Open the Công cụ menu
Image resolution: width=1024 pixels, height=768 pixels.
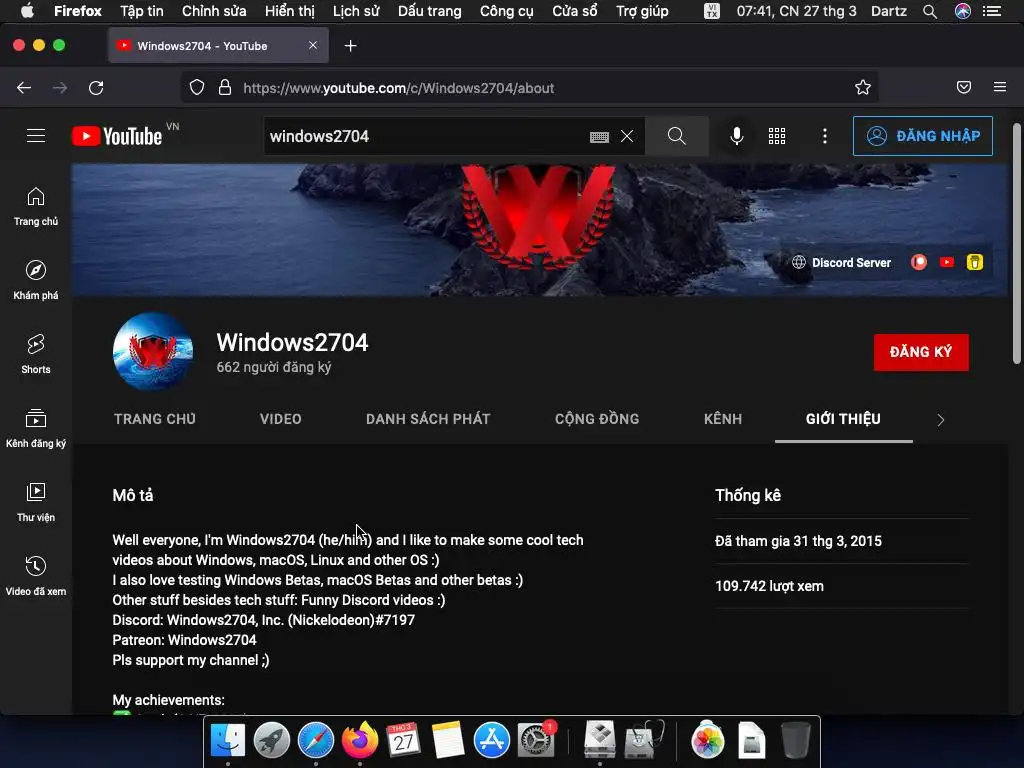pos(507,11)
